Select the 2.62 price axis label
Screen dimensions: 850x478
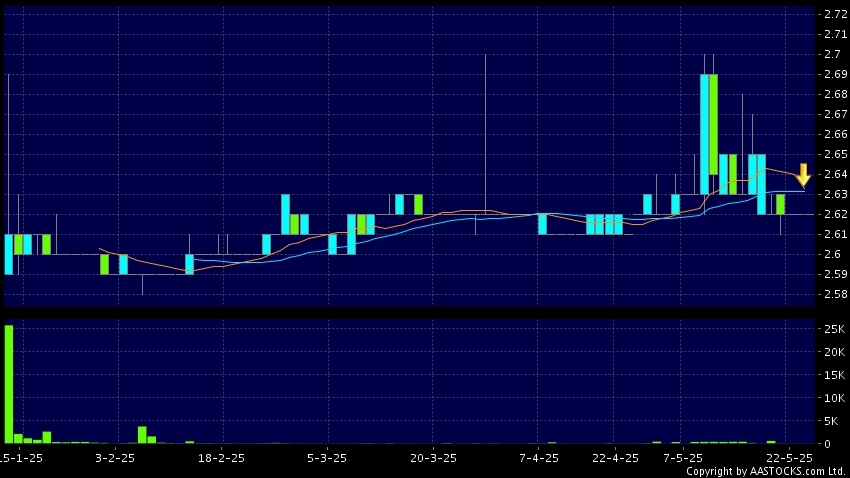(x=835, y=214)
